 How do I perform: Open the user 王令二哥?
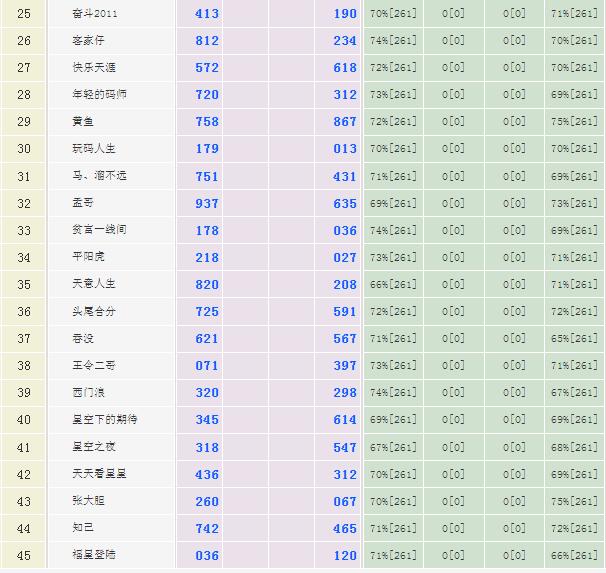pyautogui.click(x=93, y=365)
